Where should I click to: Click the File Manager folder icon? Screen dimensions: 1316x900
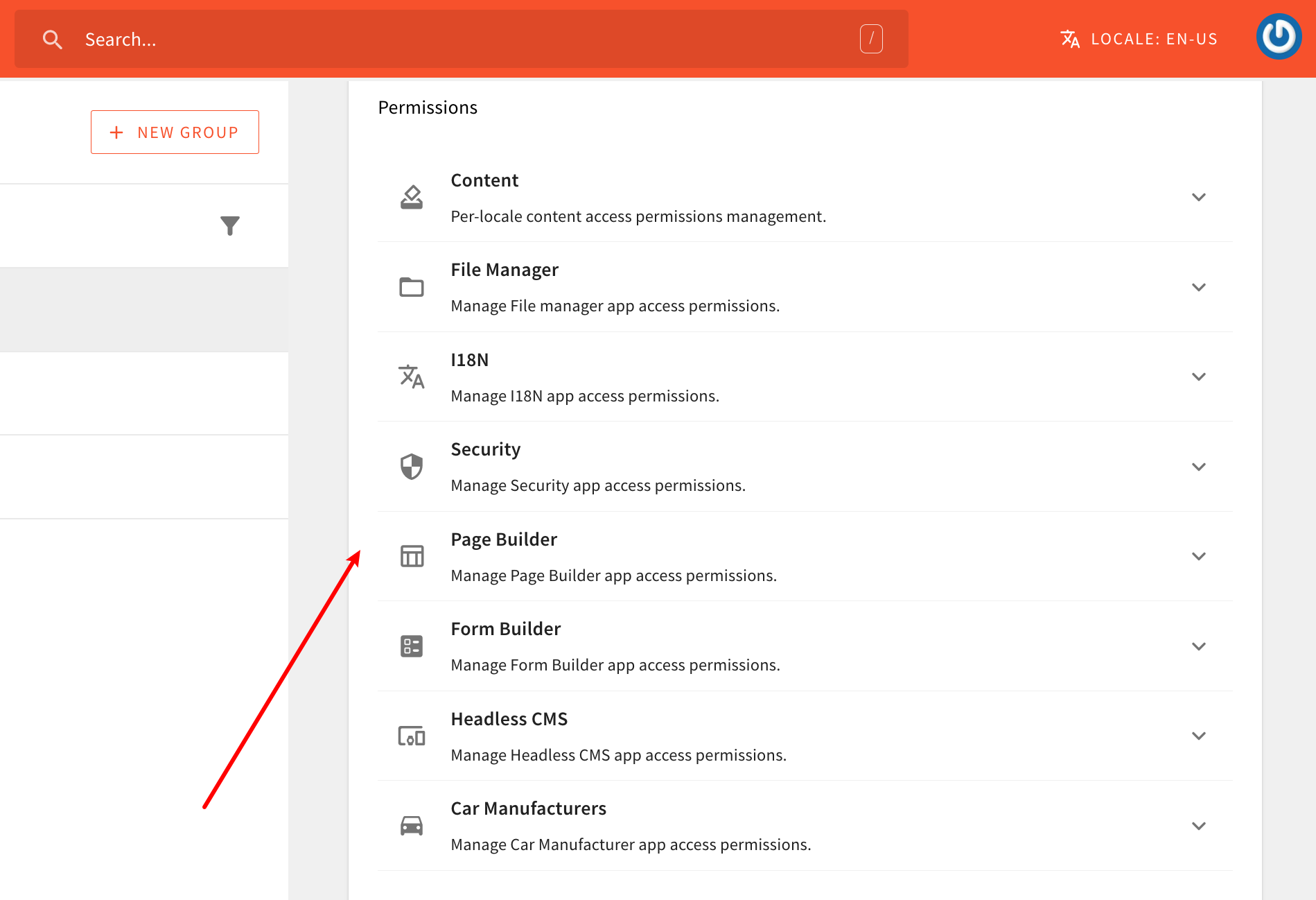[x=412, y=287]
